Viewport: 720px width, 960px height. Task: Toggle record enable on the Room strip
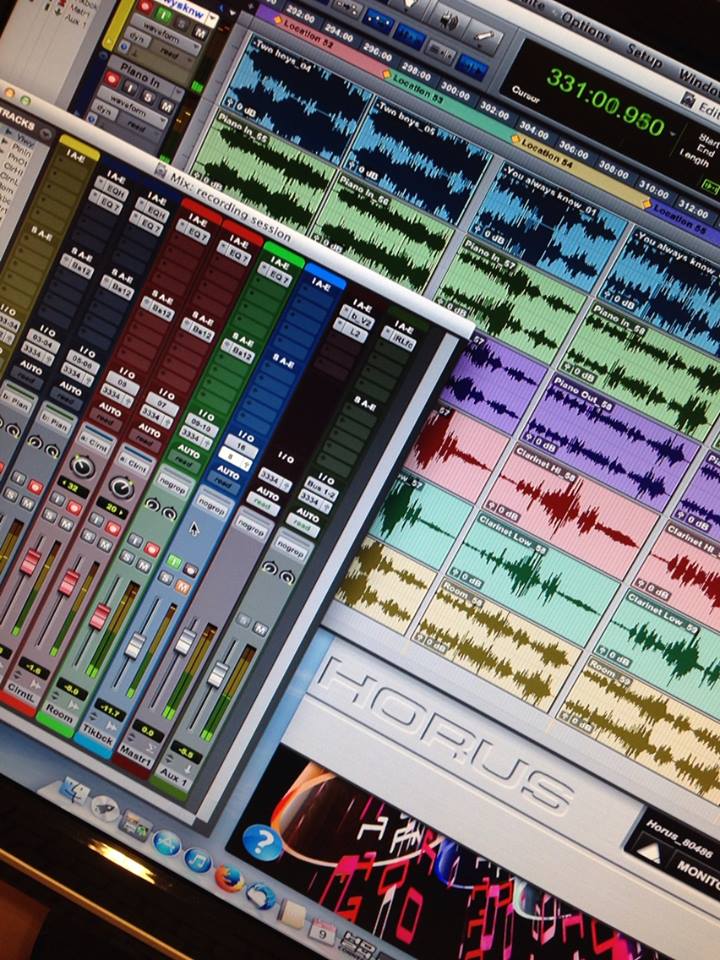click(x=152, y=549)
